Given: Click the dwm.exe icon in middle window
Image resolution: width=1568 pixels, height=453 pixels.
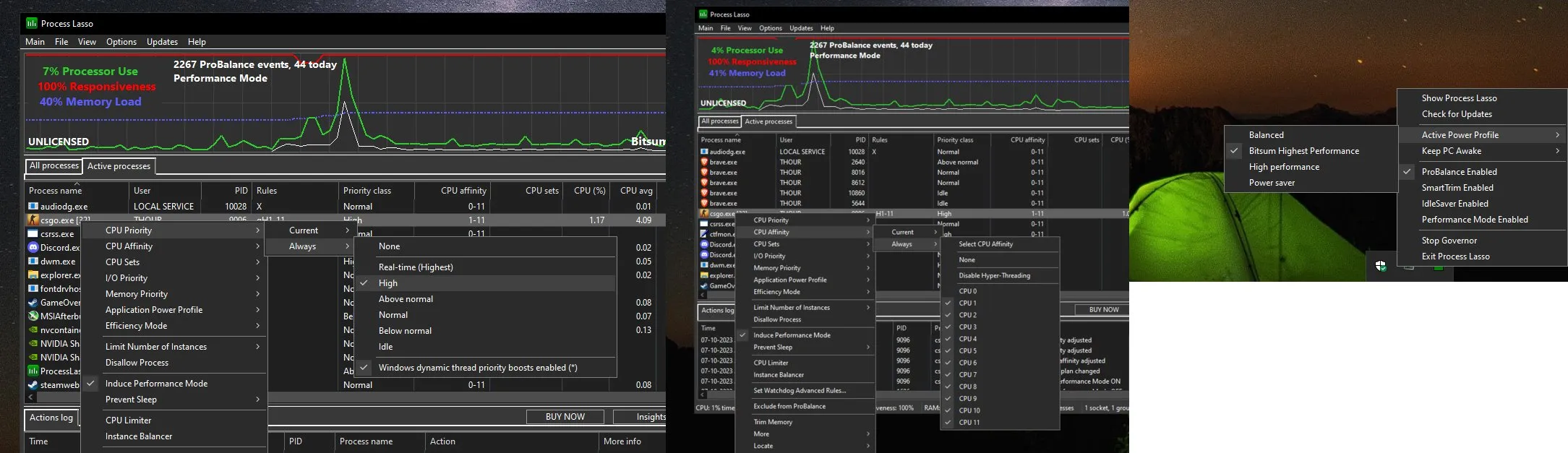Looking at the screenshot, I should click(x=704, y=265).
